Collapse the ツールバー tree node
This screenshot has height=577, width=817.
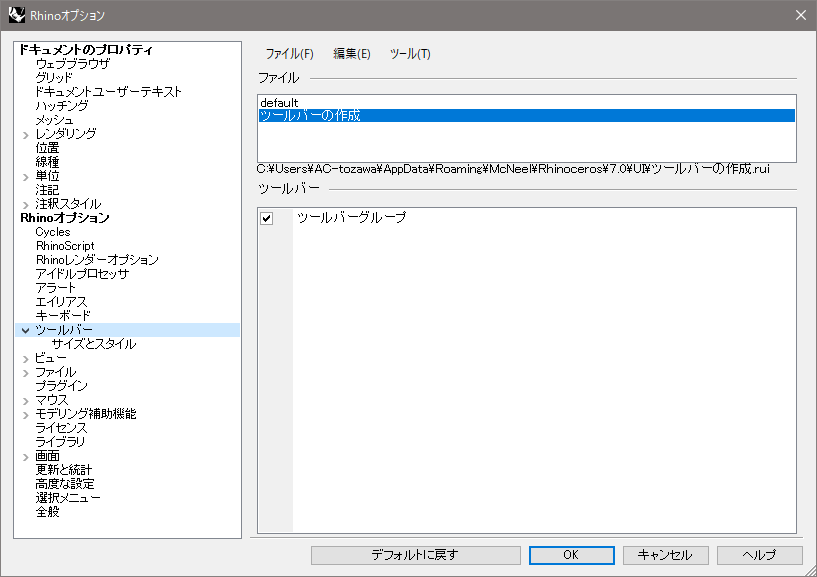tap(26, 330)
